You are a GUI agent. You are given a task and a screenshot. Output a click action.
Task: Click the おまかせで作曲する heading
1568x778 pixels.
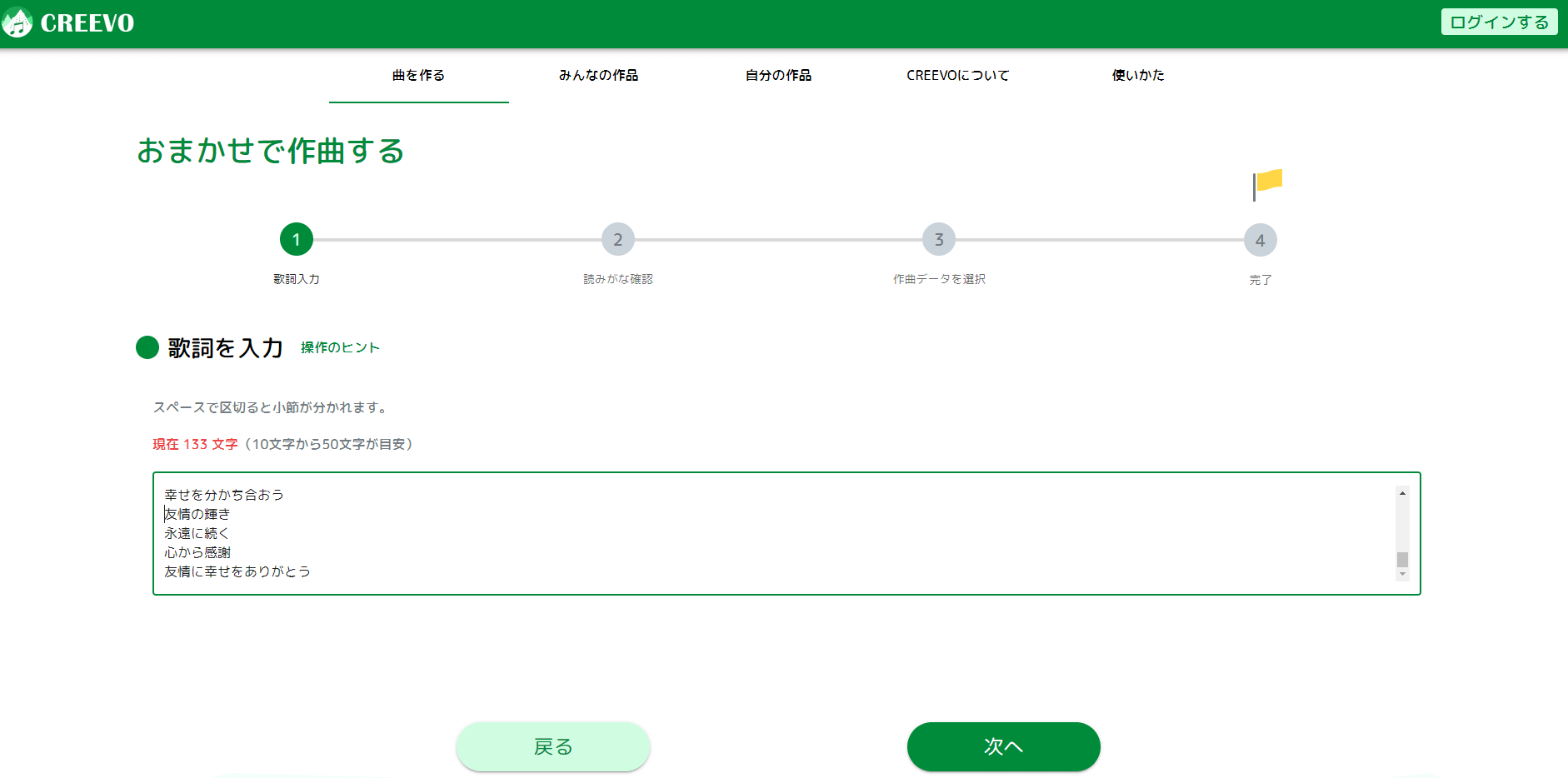pyautogui.click(x=271, y=151)
